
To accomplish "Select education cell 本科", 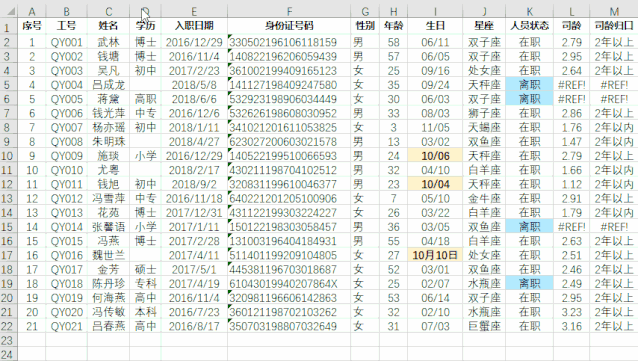I will click(145, 312).
